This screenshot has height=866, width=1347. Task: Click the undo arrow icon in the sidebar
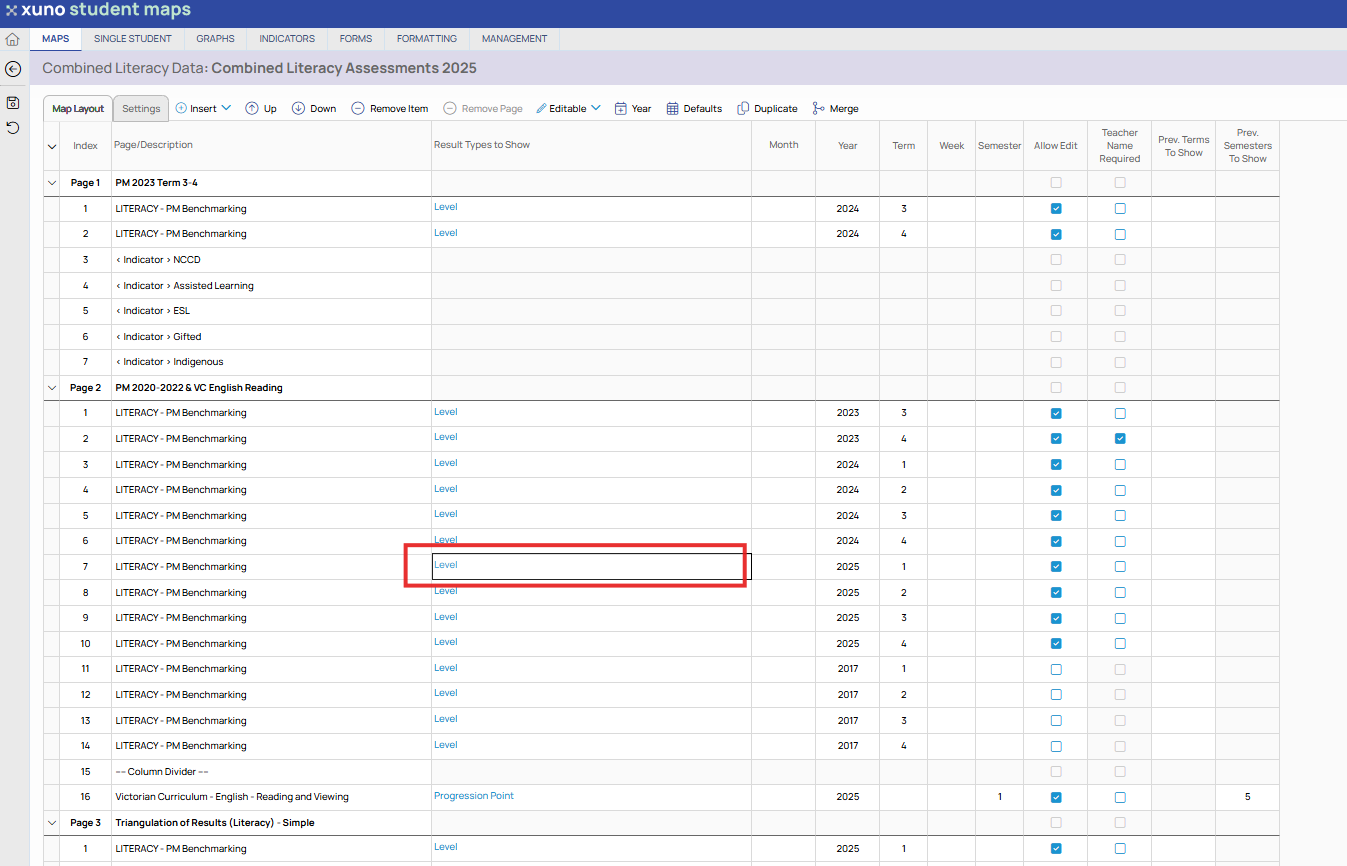(13, 127)
